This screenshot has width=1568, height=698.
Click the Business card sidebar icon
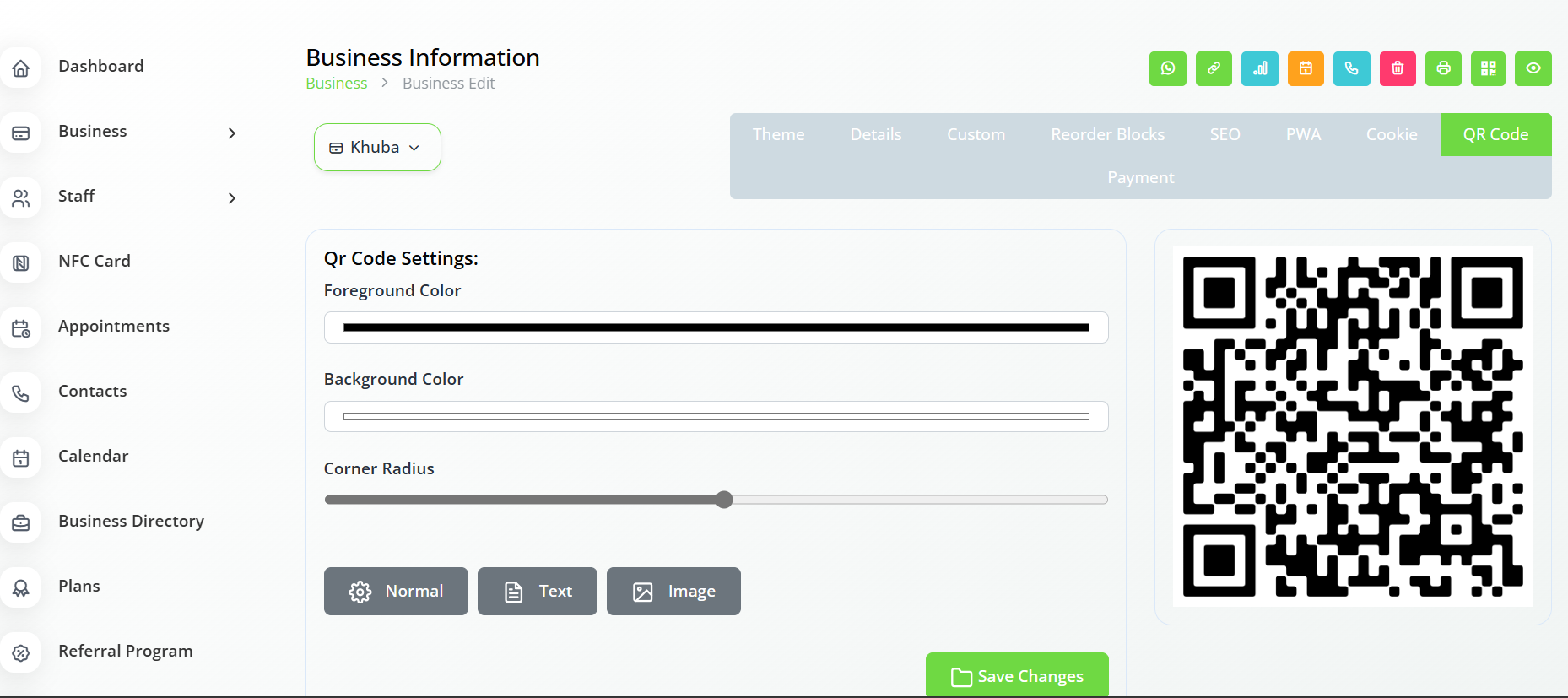pos(21,133)
